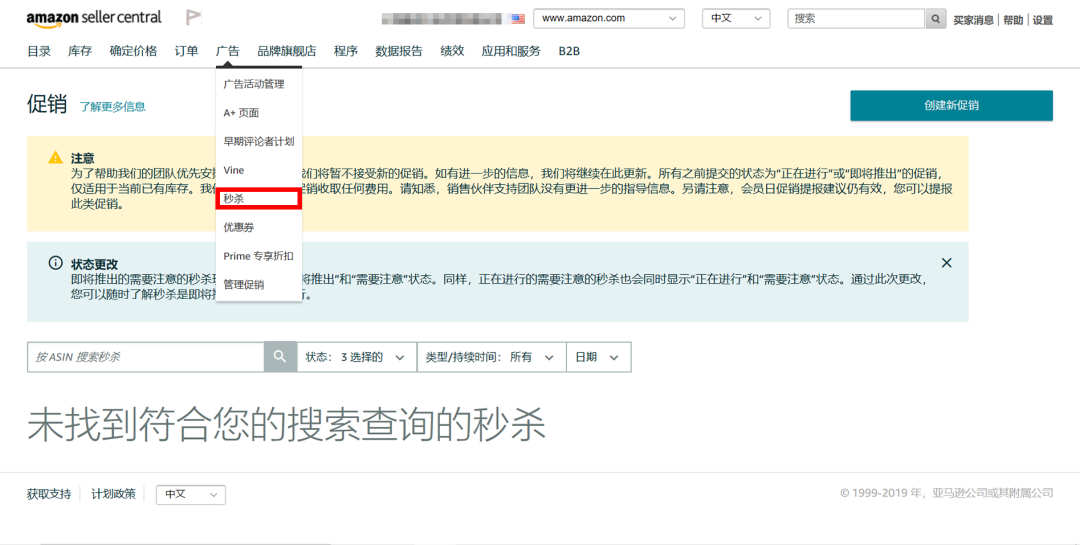
Task: Click the info circle icon near 状态更改
Action: [56, 263]
